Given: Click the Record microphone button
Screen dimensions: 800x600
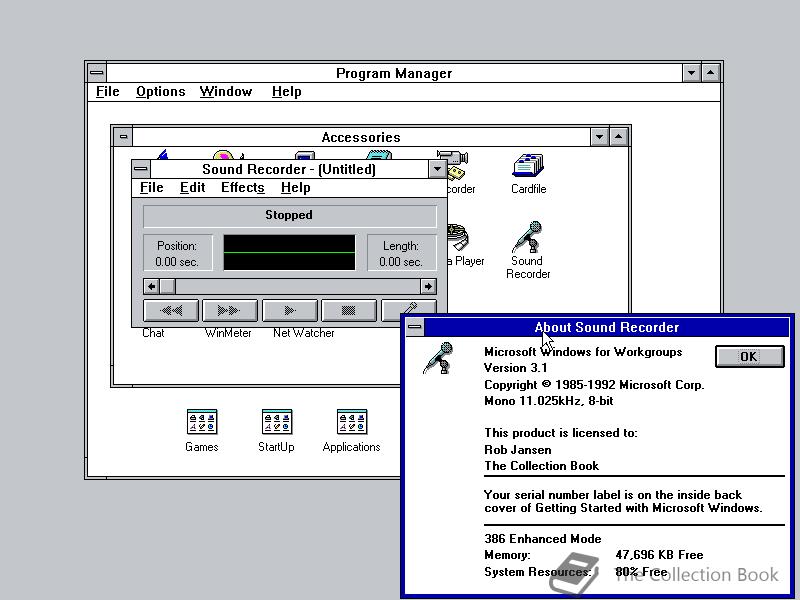Looking at the screenshot, I should click(409, 308).
